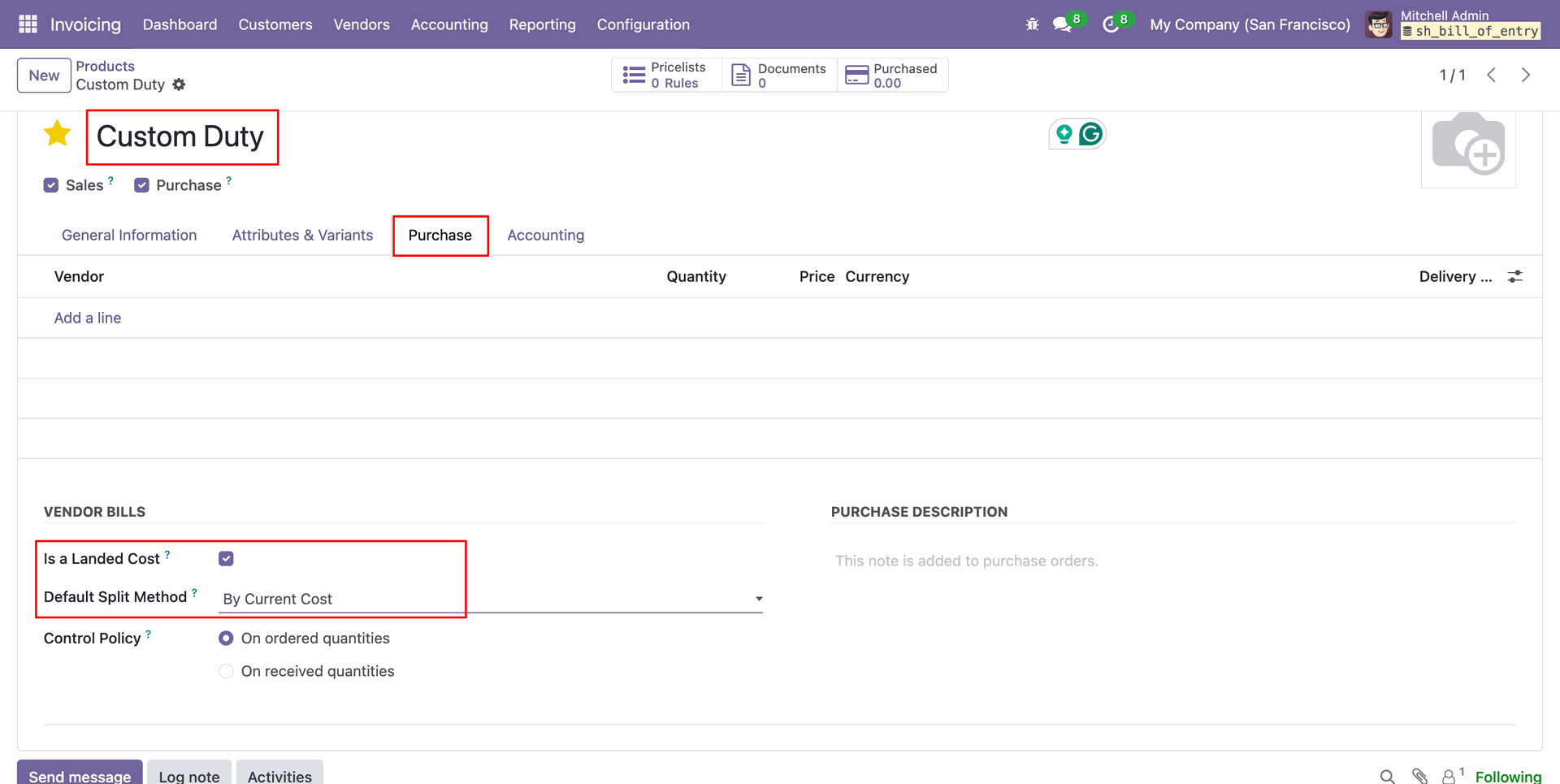Viewport: 1560px width, 784px height.
Task: Click Add a line link
Action: [x=88, y=318]
